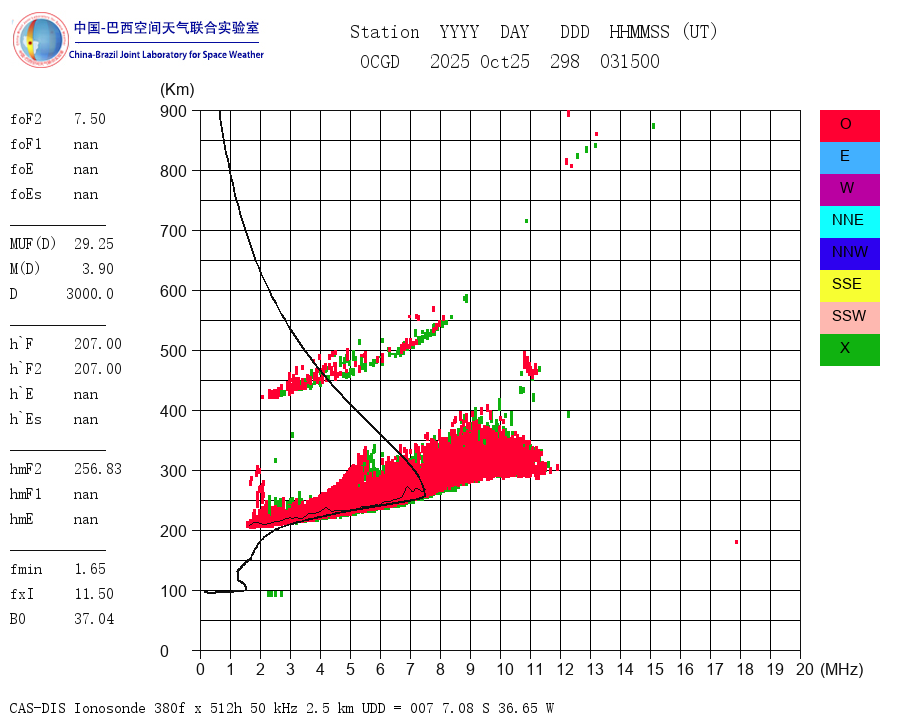Select the dark blue NNW legend swatch
The width and height of the screenshot is (900, 720).
point(849,254)
